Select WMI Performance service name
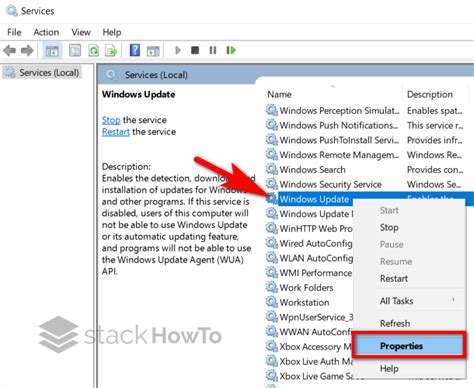 [x=315, y=273]
